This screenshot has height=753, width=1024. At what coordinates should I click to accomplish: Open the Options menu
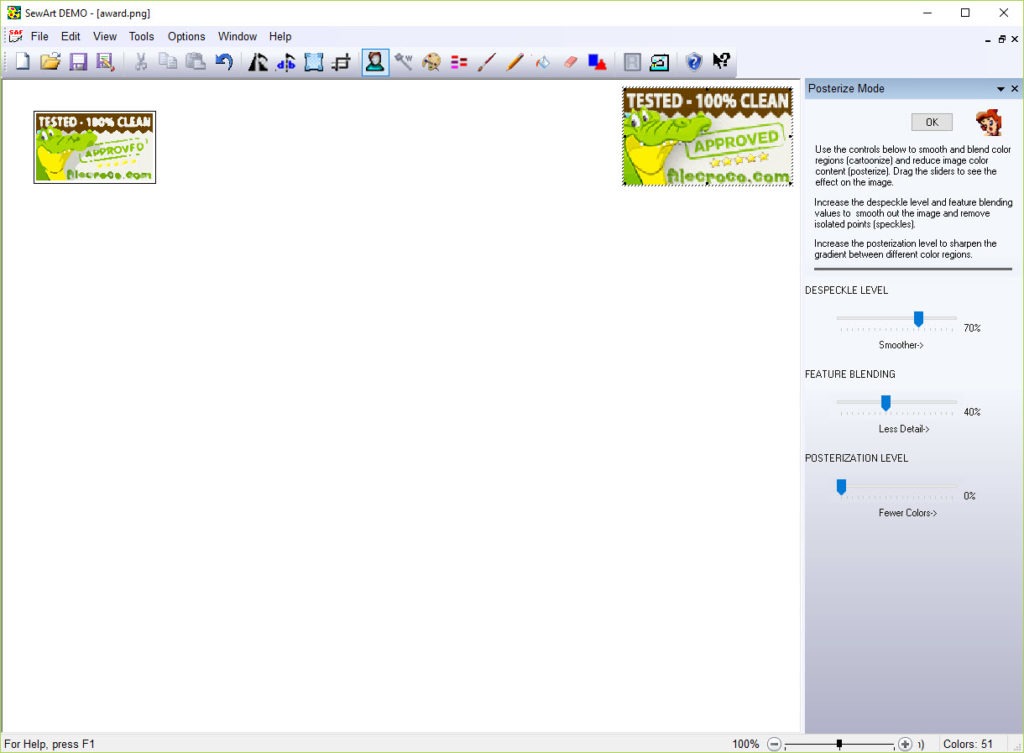click(x=186, y=37)
